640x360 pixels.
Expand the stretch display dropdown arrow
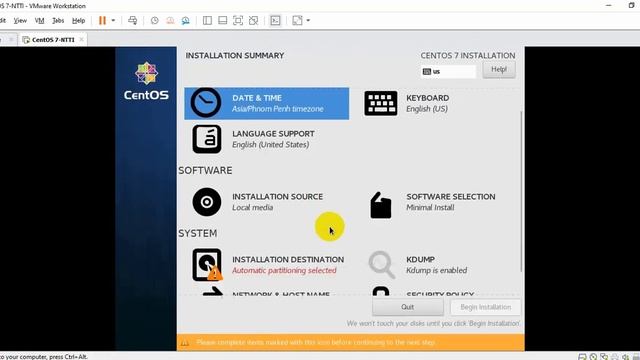[308, 20]
